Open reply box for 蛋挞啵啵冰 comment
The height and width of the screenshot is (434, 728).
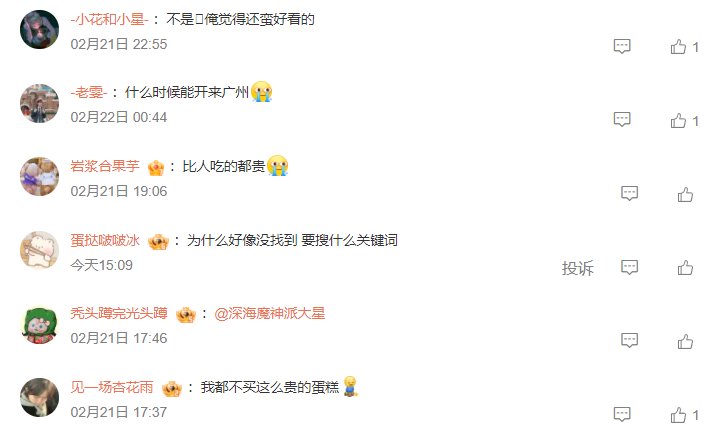click(630, 267)
